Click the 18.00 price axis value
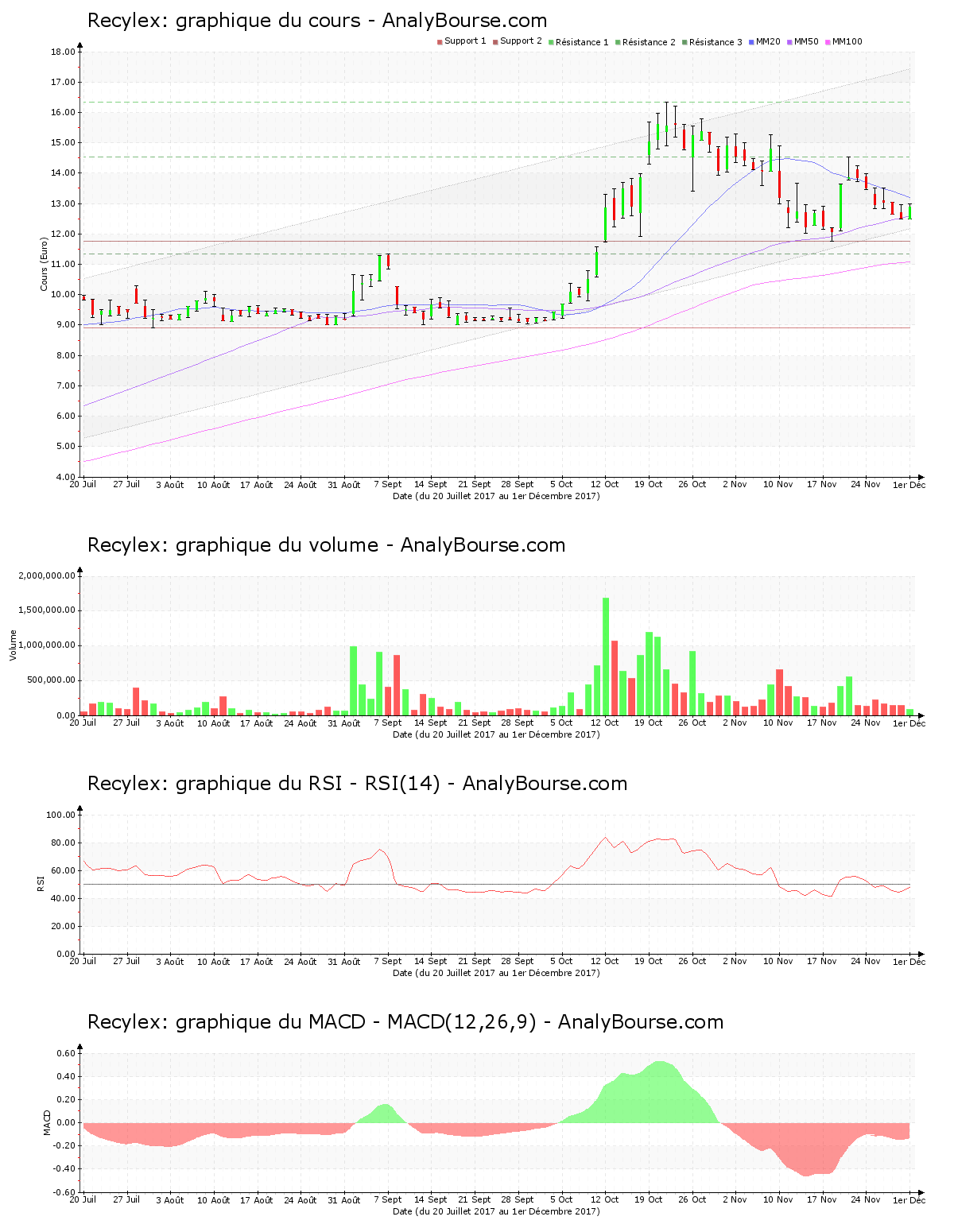954x1232 pixels. click(x=63, y=52)
